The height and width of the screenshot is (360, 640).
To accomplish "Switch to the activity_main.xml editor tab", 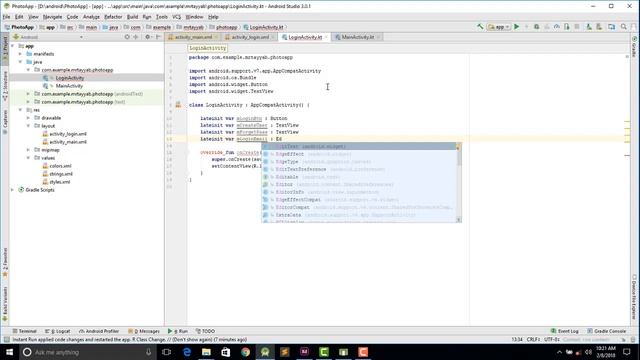I will [x=193, y=37].
